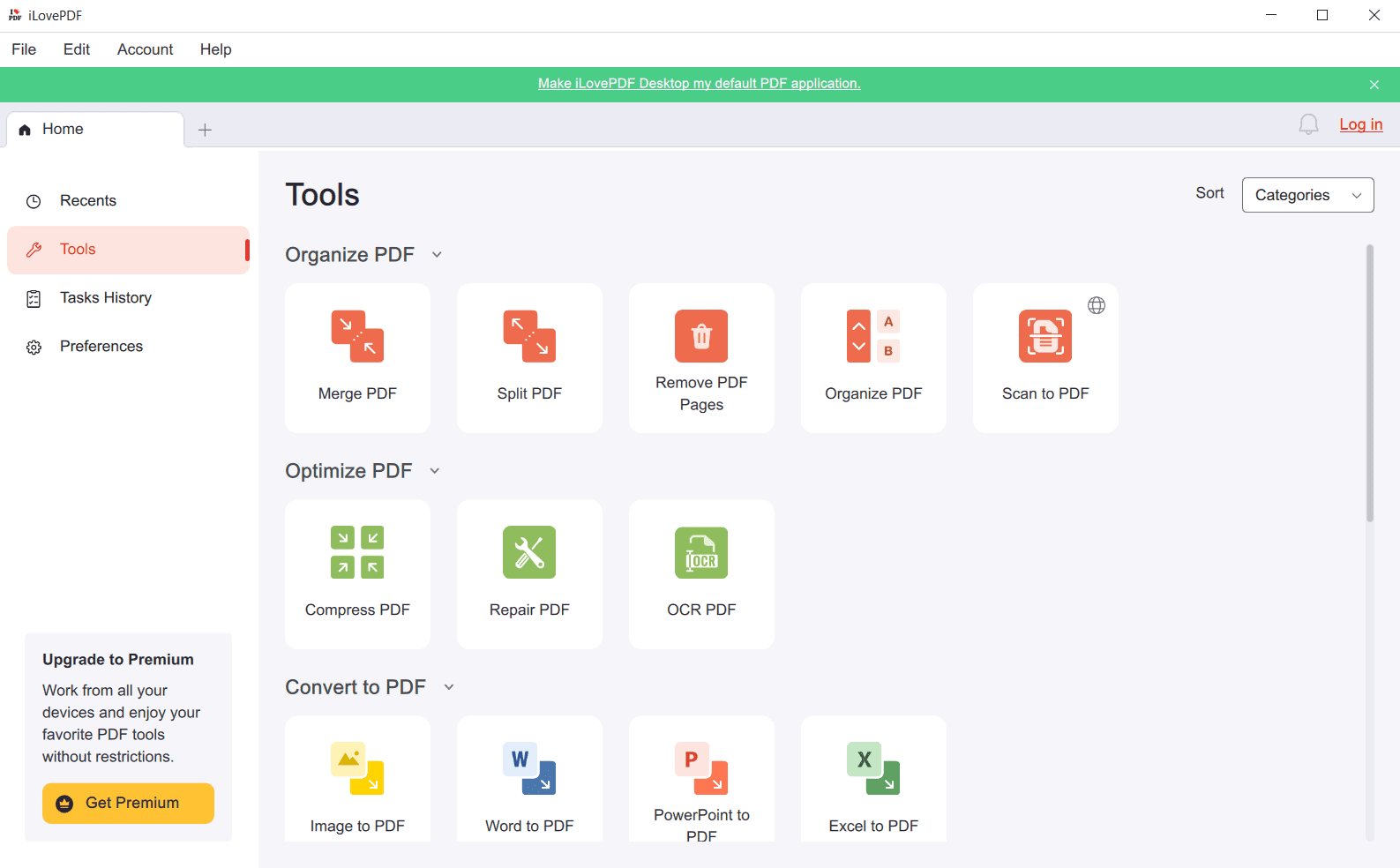
Task: Click the Convert to PDF section heading text
Action: (x=356, y=687)
